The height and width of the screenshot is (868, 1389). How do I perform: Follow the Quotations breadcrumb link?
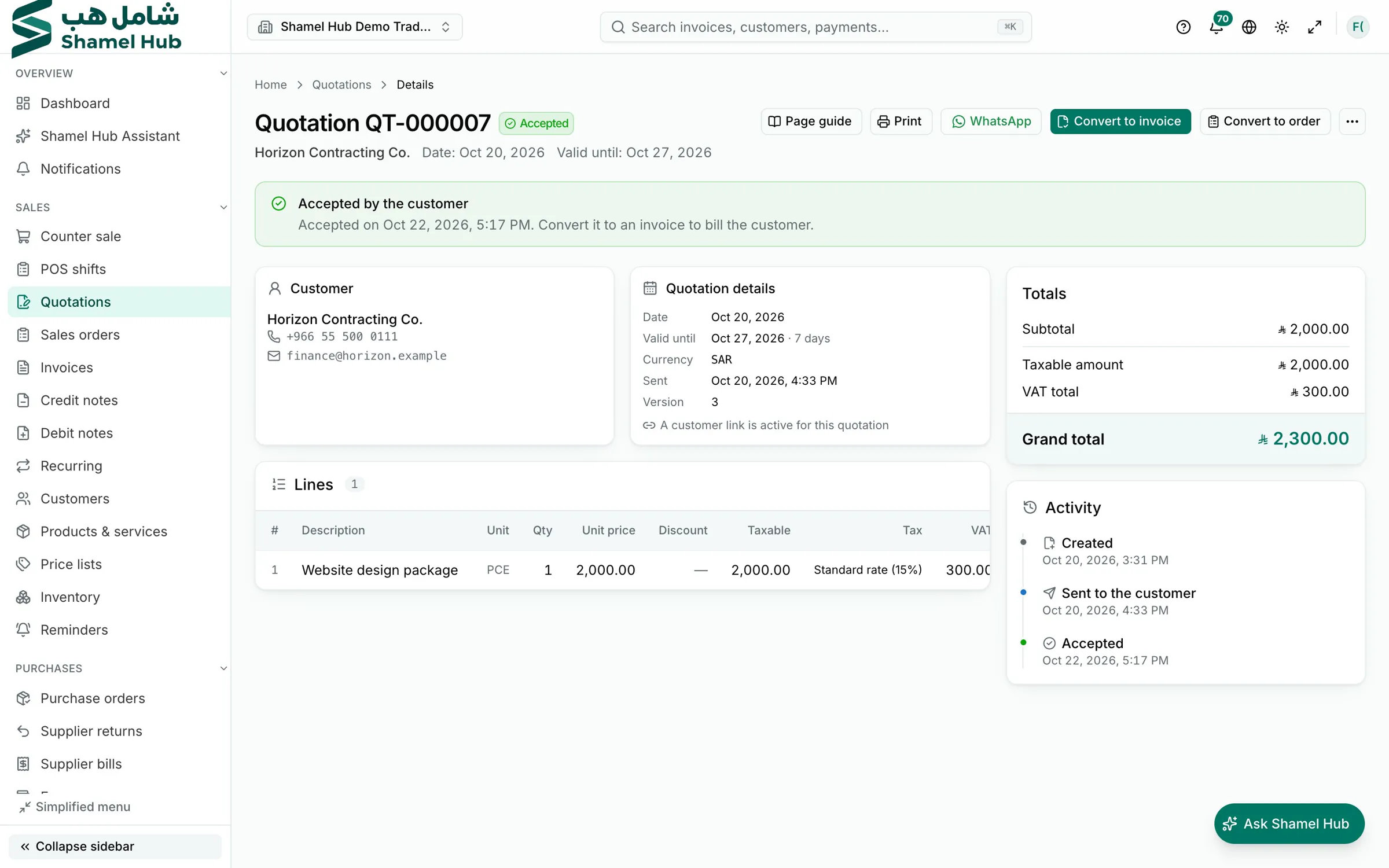pyautogui.click(x=341, y=84)
